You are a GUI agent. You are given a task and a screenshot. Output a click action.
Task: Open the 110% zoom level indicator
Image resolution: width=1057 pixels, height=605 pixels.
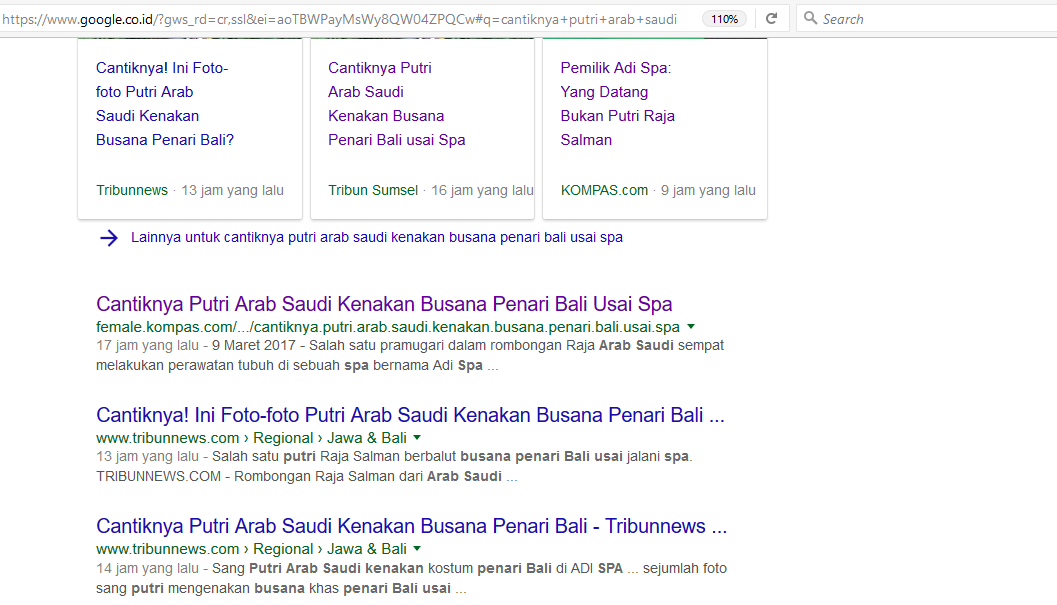(x=724, y=19)
